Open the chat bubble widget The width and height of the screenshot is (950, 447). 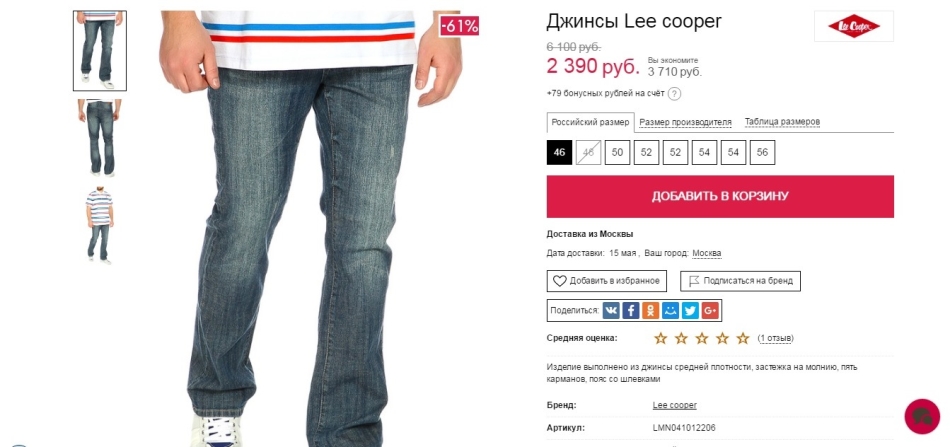point(922,416)
